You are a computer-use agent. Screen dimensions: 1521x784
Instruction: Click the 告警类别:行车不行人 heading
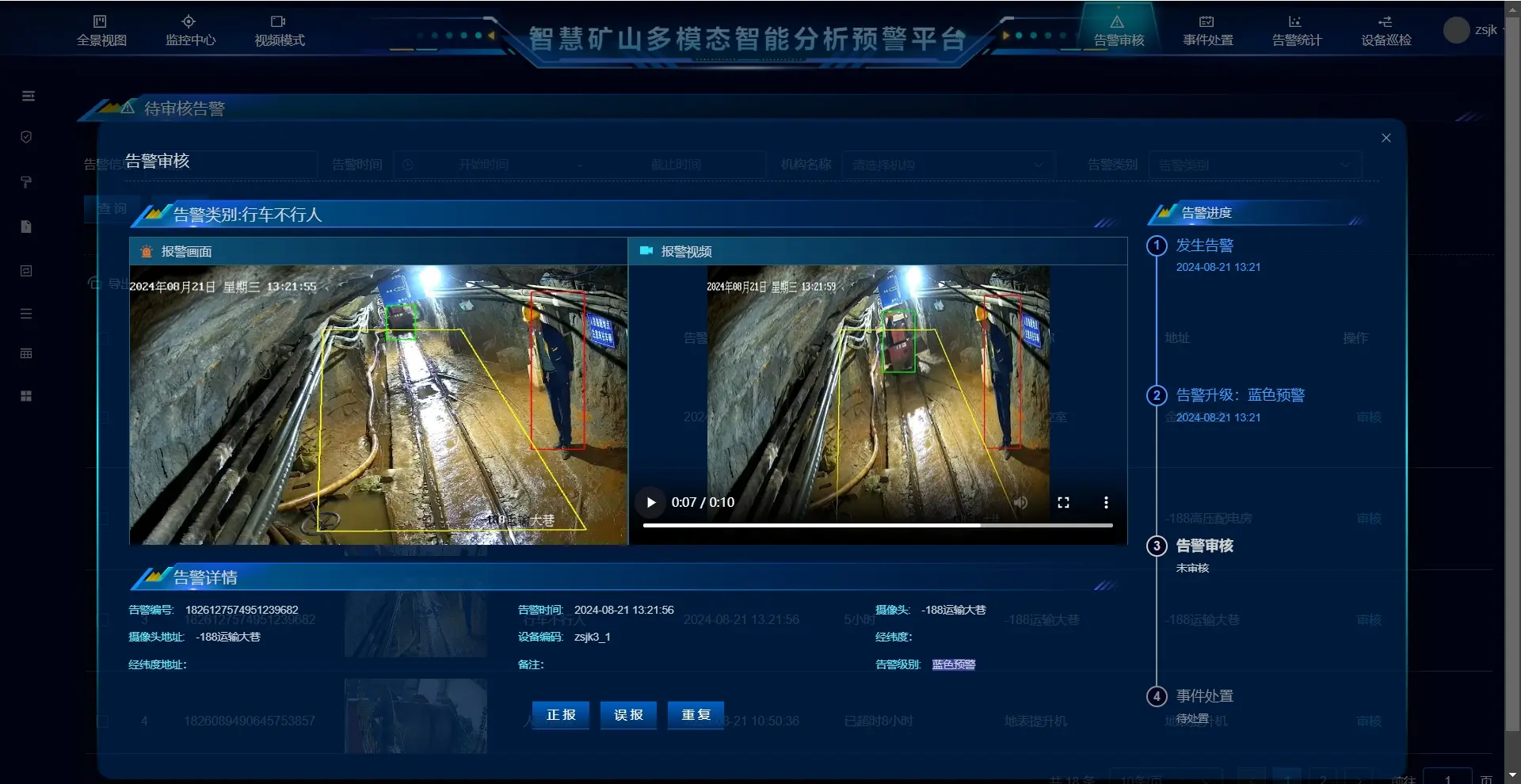click(x=247, y=215)
